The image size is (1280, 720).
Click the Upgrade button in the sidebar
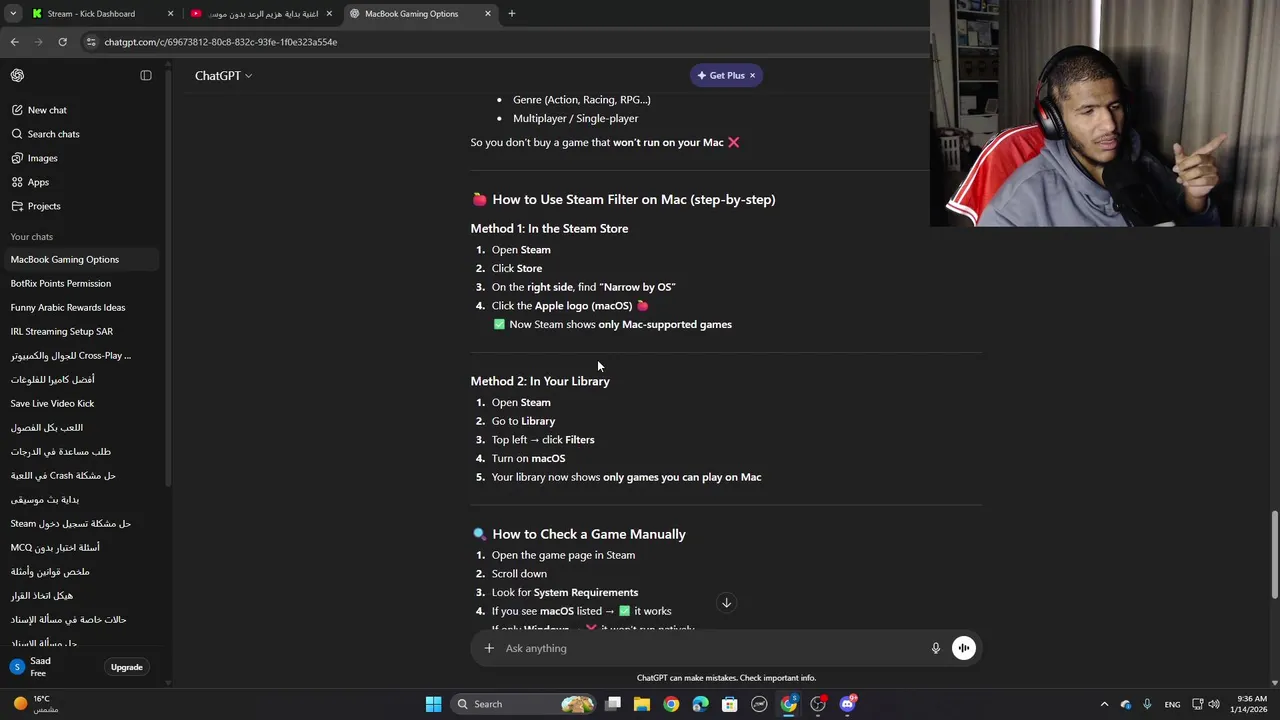tap(126, 667)
